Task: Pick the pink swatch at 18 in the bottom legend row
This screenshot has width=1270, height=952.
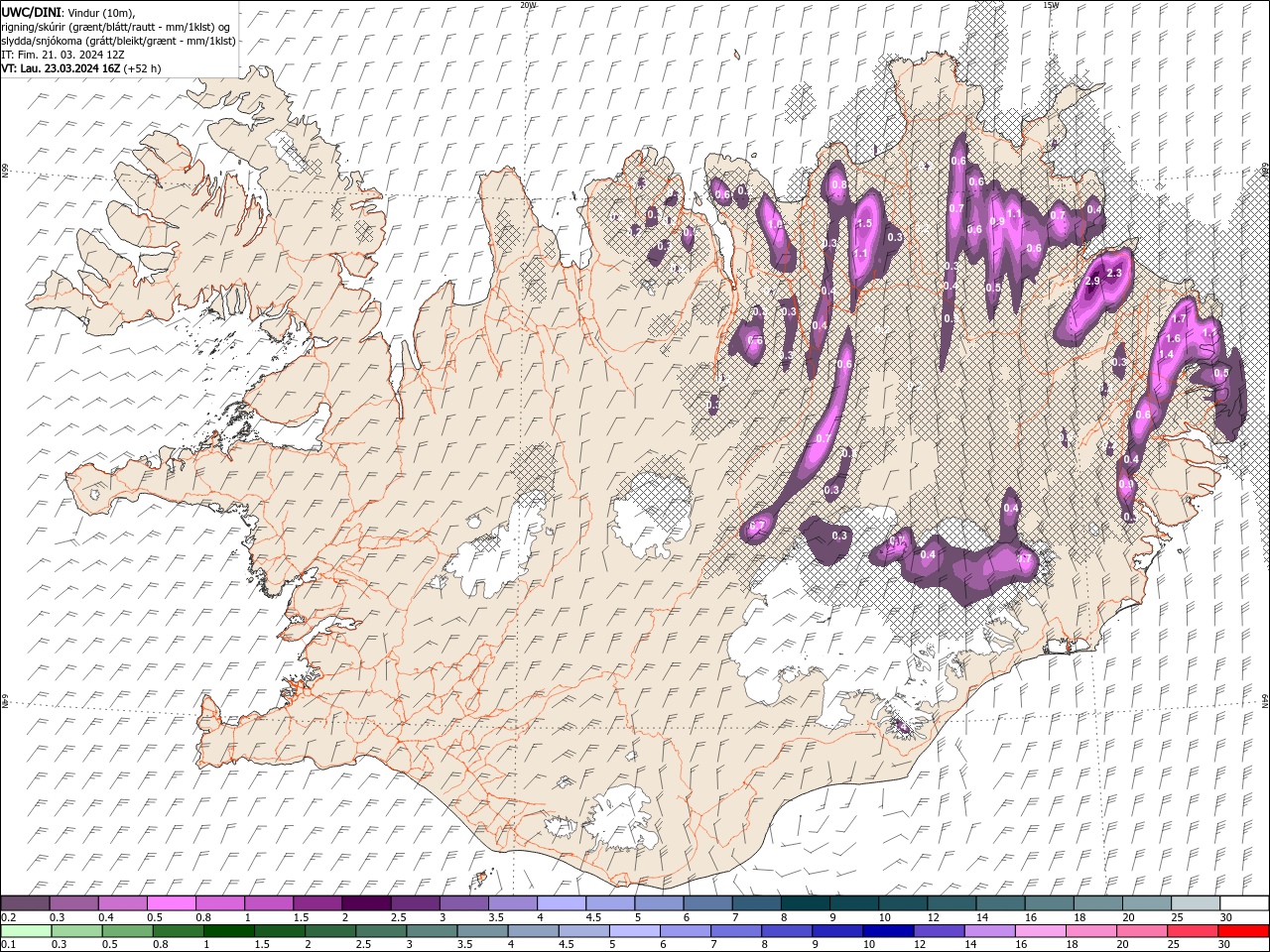Action: click(1089, 931)
